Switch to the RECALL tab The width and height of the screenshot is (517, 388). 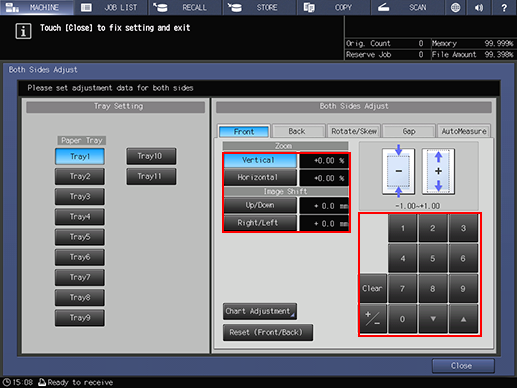click(x=185, y=7)
